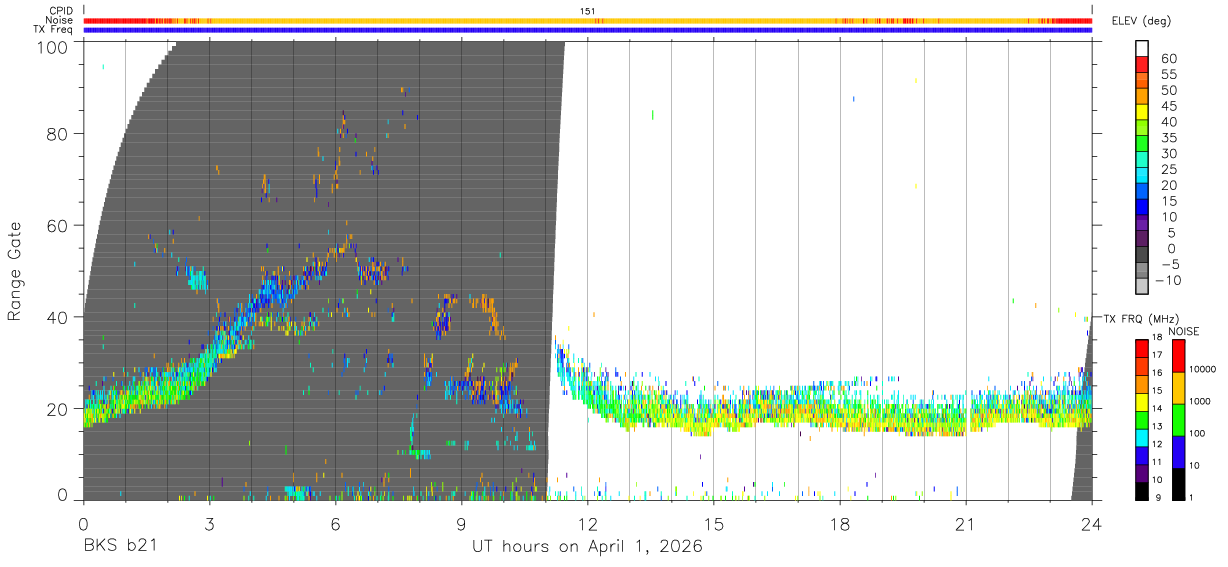Click the 9 hour tick on time axis
The height and width of the screenshot is (567, 1228).
462,523
